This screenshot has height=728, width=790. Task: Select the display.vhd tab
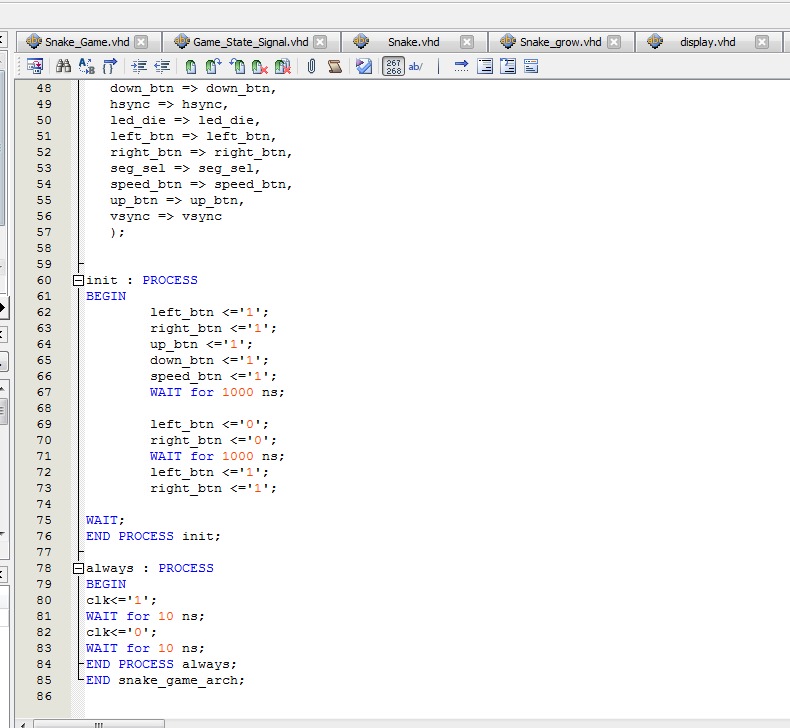point(707,42)
